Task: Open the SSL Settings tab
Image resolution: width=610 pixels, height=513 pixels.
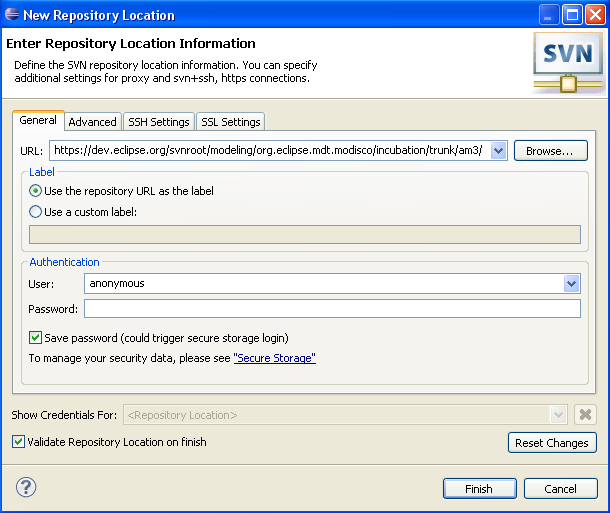Action: pos(231,122)
